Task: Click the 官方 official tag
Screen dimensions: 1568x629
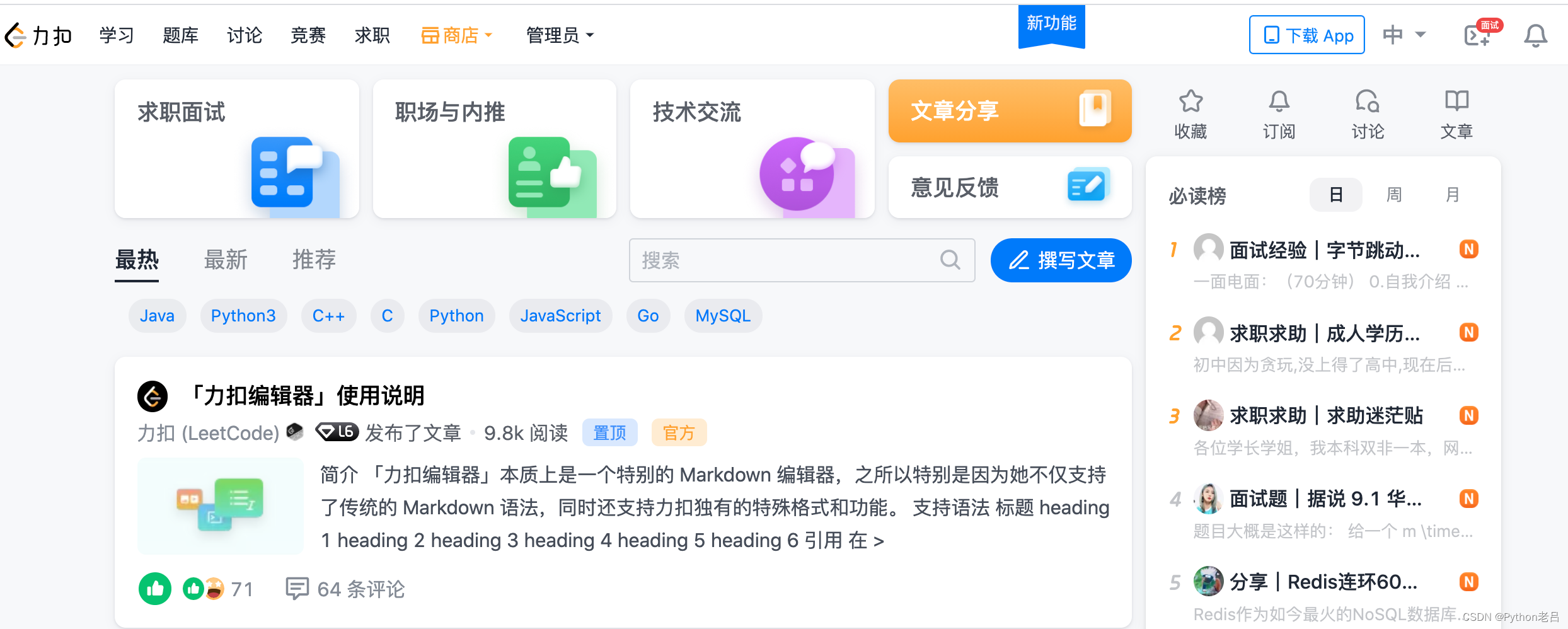Action: [679, 432]
